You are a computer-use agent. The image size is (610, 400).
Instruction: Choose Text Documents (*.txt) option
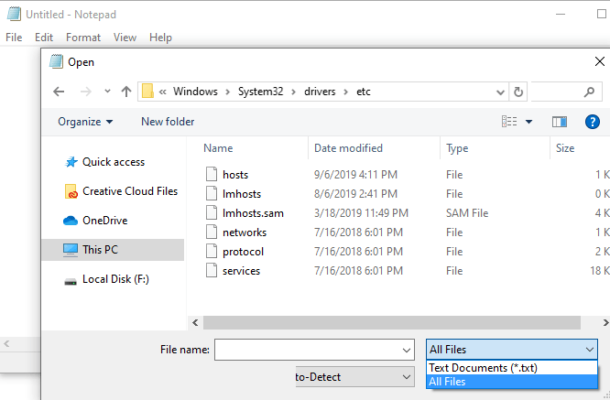tap(483, 368)
